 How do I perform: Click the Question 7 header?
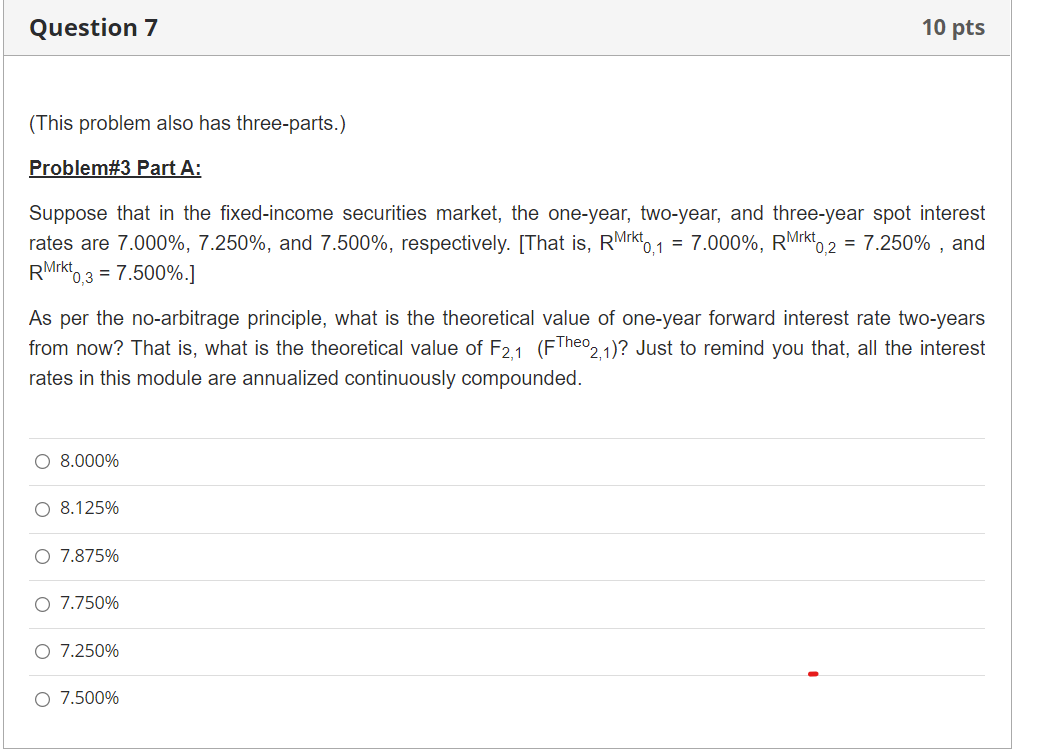click(93, 28)
